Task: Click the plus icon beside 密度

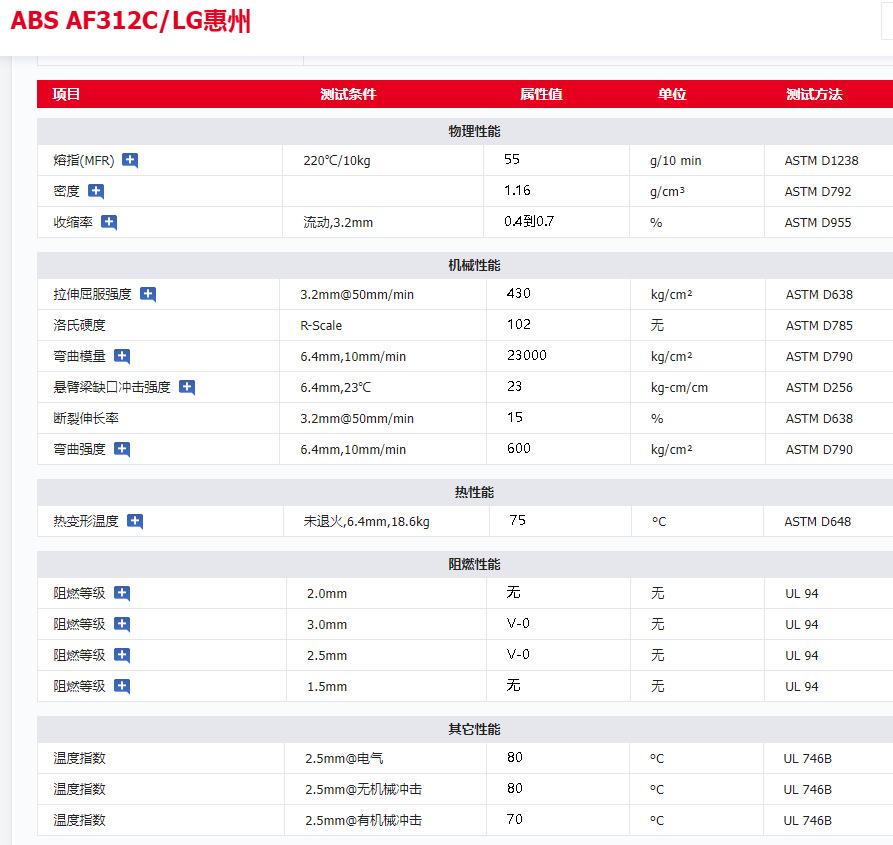Action: coord(96,191)
